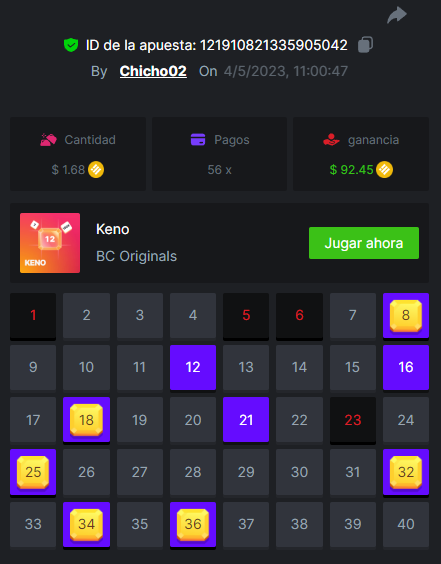Viewport: 441px width, 564px height.
Task: Click the coin icon beside $ 92.45
Action: click(385, 169)
